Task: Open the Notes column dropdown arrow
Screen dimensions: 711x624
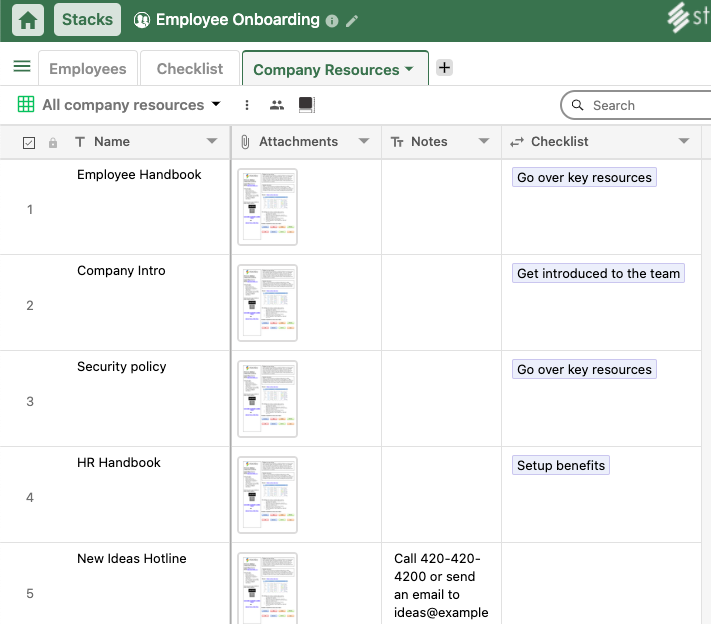Action: pyautogui.click(x=484, y=142)
